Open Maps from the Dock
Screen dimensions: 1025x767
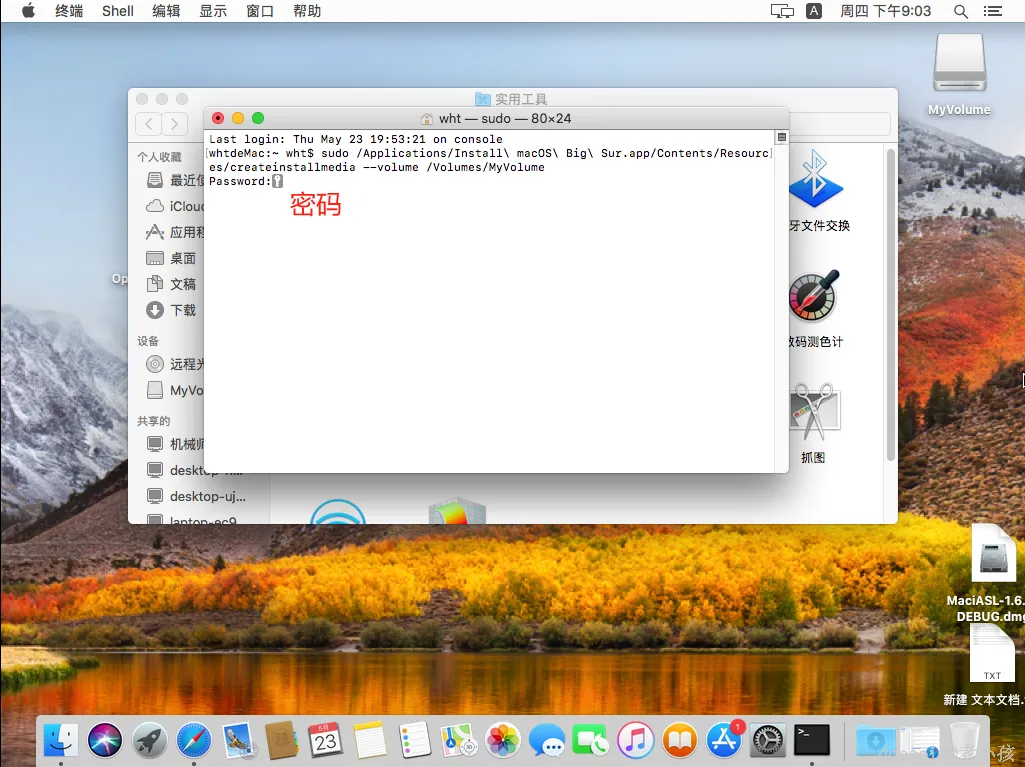click(459, 740)
